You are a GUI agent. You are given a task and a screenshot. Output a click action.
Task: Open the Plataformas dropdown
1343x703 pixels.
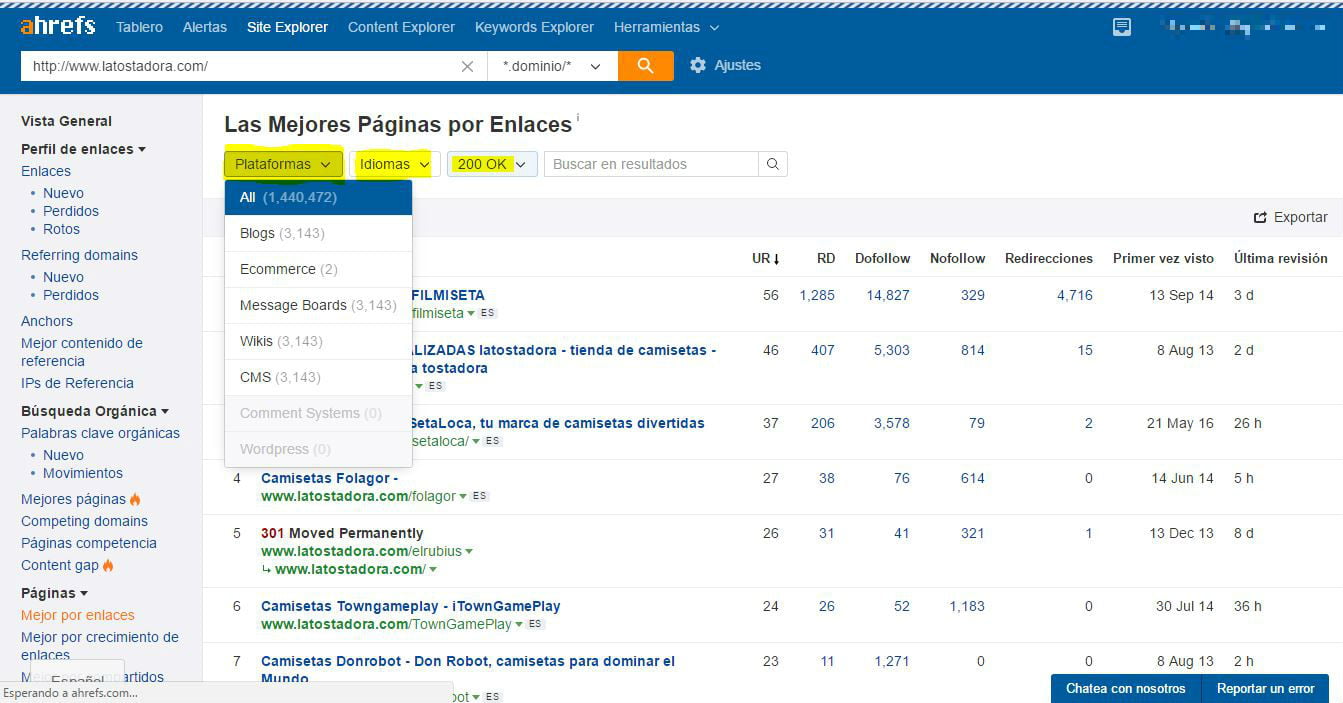283,164
